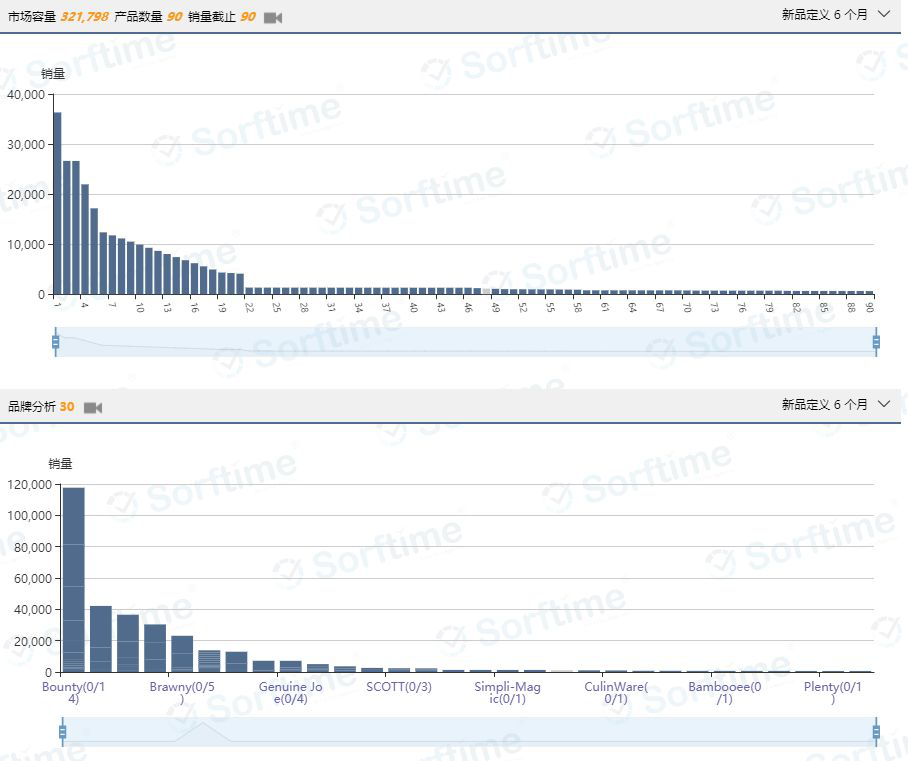
Task: Expand 新品定义 chevron in the 市场容量 header
Action: 883,14
